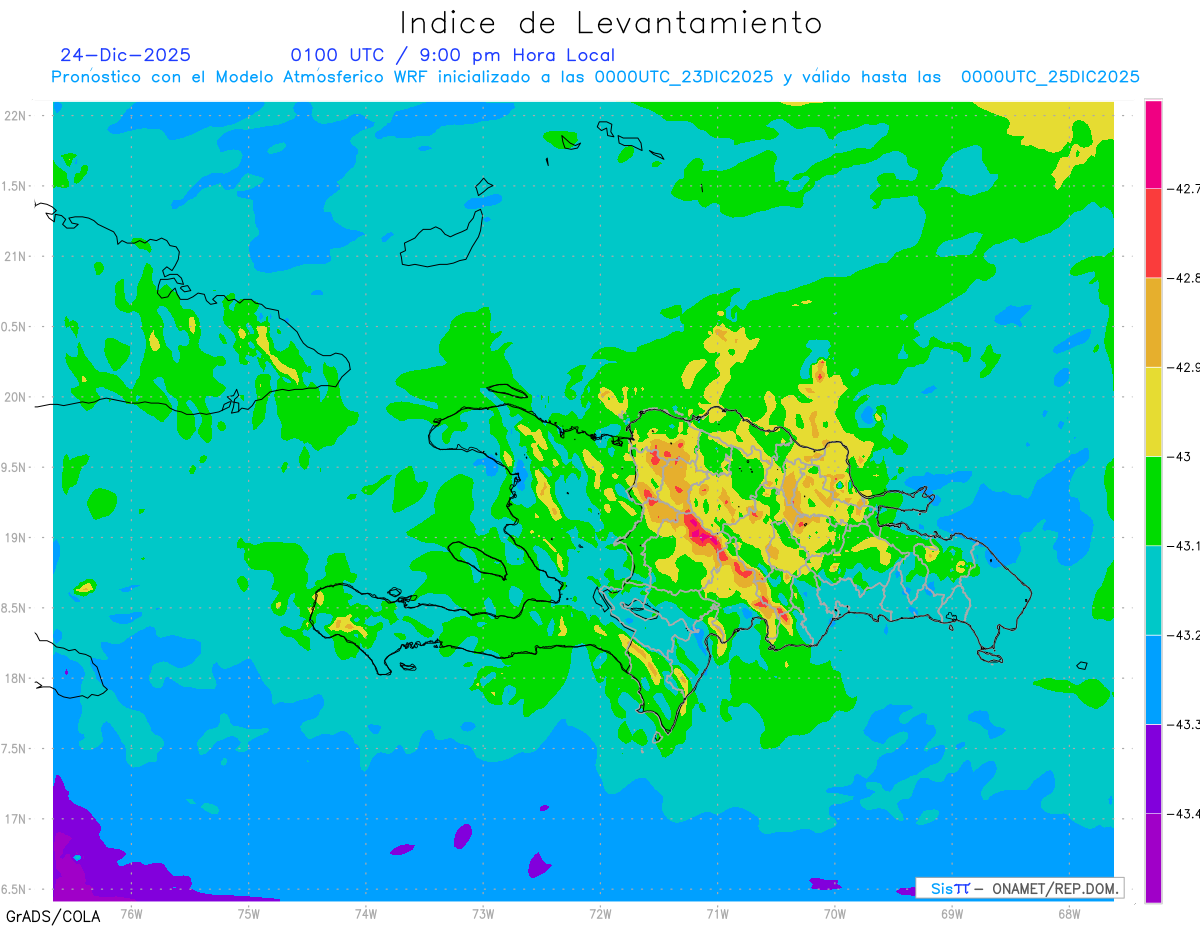Select the date text '24-Dic-2025'
The width and height of the screenshot is (1200, 927).
[x=126, y=55]
